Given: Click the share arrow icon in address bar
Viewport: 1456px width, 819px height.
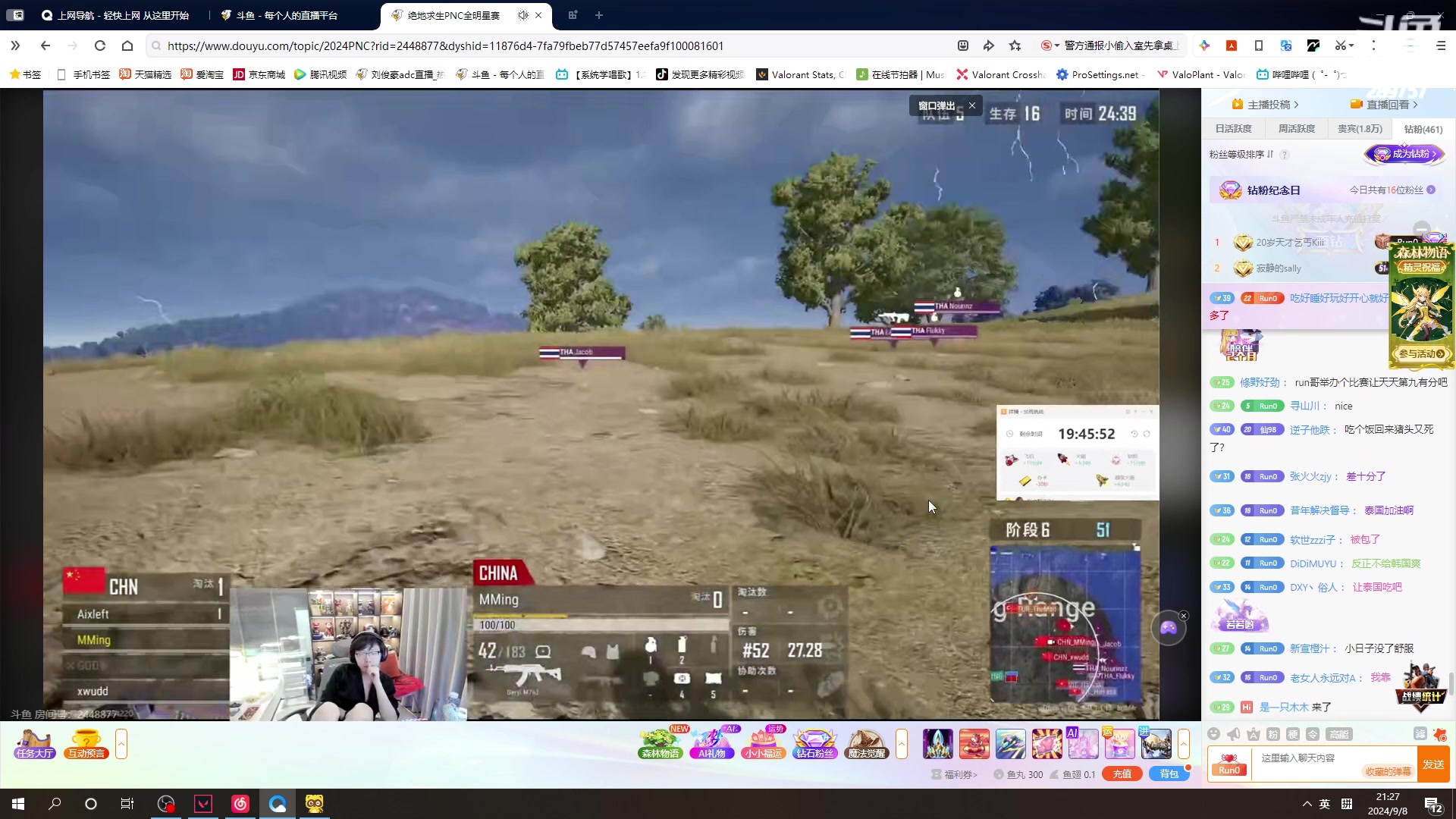Looking at the screenshot, I should tap(988, 45).
